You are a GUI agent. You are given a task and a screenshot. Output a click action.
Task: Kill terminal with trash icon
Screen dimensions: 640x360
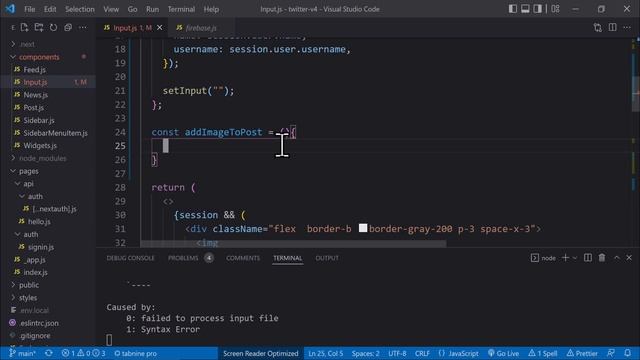coord(602,258)
